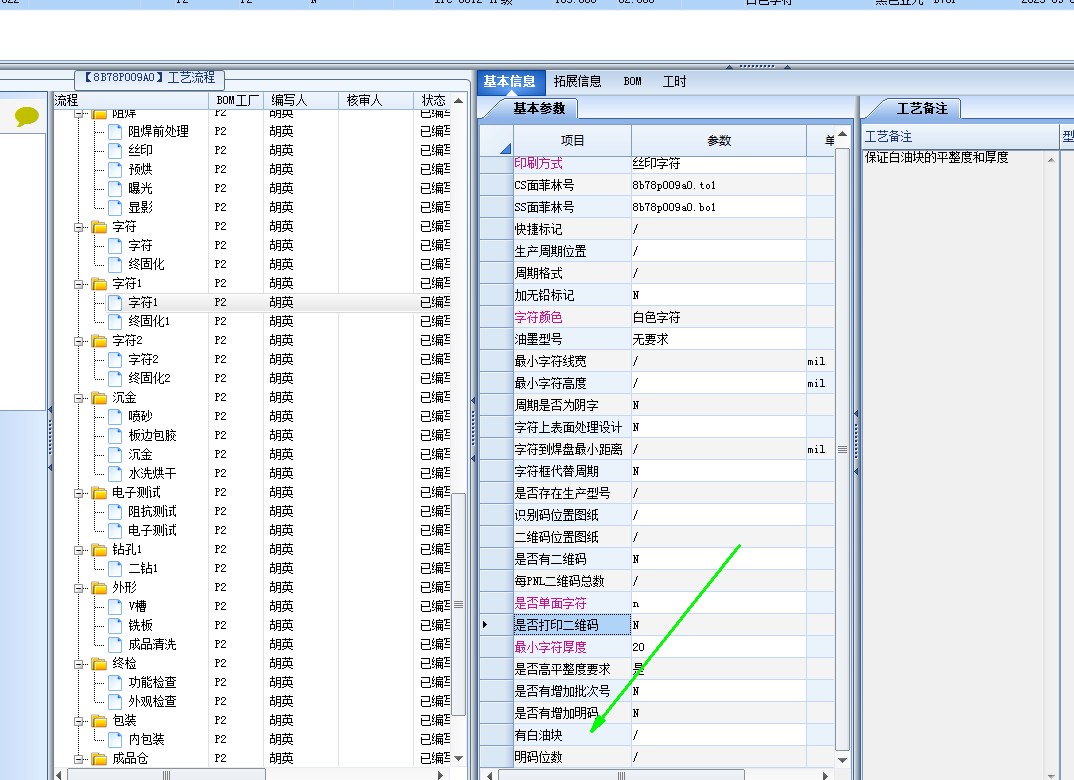Click the 电子测试 folder icon
Viewport: 1074px width, 780px height.
pos(99,492)
